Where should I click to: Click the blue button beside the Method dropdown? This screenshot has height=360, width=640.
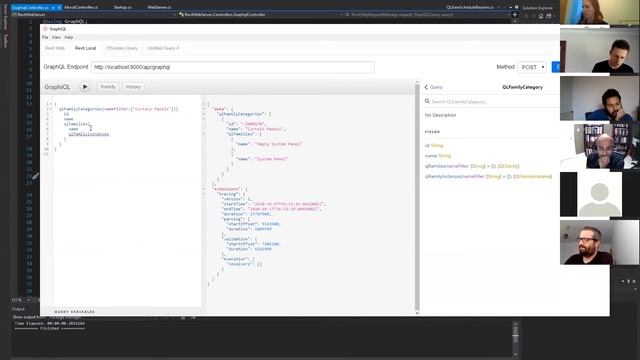(556, 67)
